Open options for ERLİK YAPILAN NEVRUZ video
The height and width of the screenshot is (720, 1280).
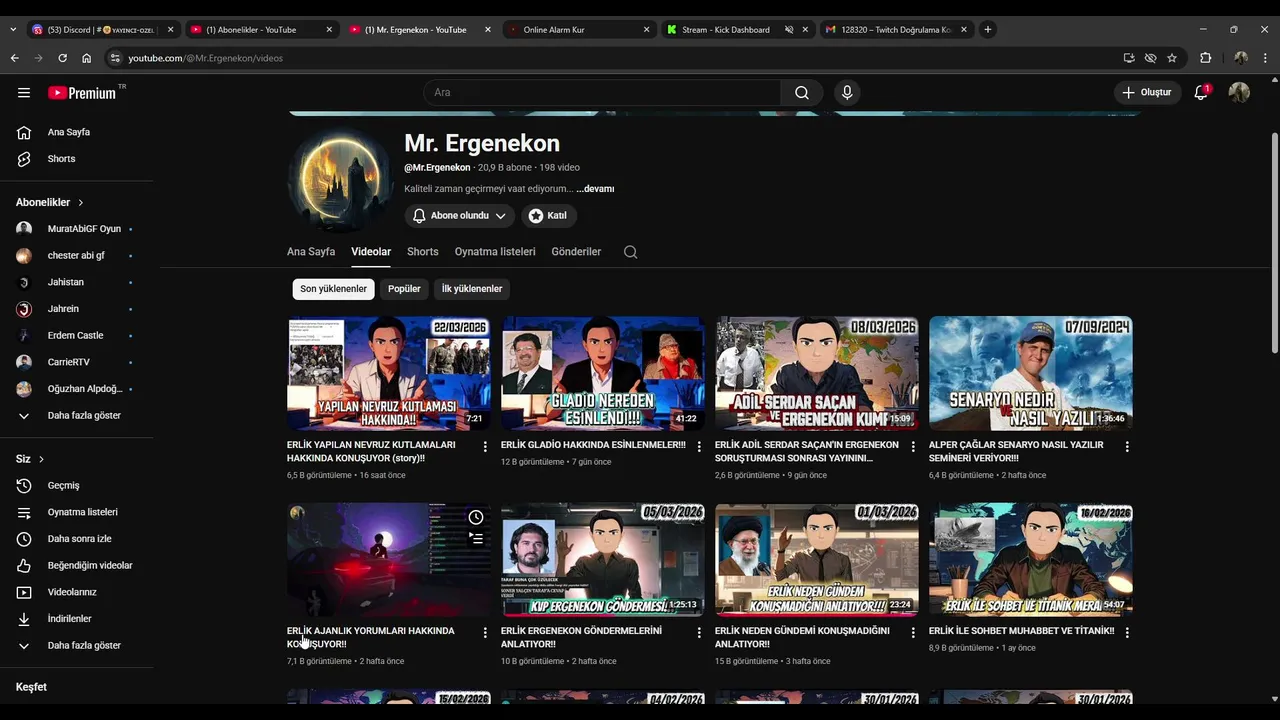tap(485, 447)
